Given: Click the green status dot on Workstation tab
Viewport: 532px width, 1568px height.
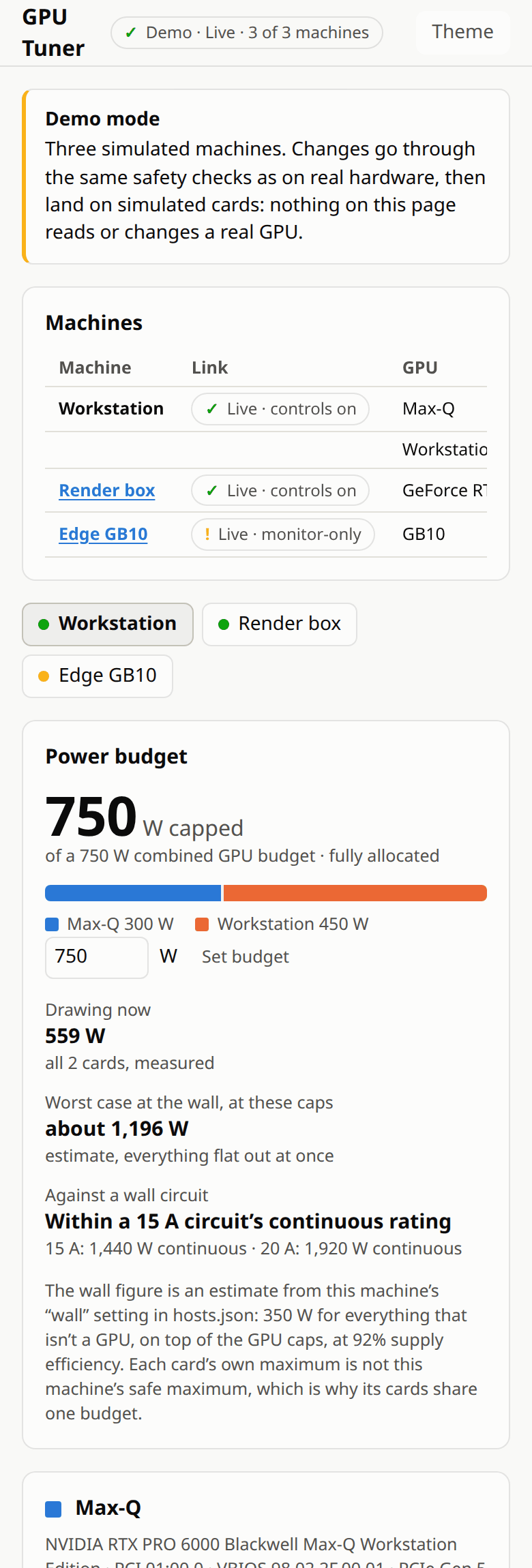Looking at the screenshot, I should (x=44, y=624).
